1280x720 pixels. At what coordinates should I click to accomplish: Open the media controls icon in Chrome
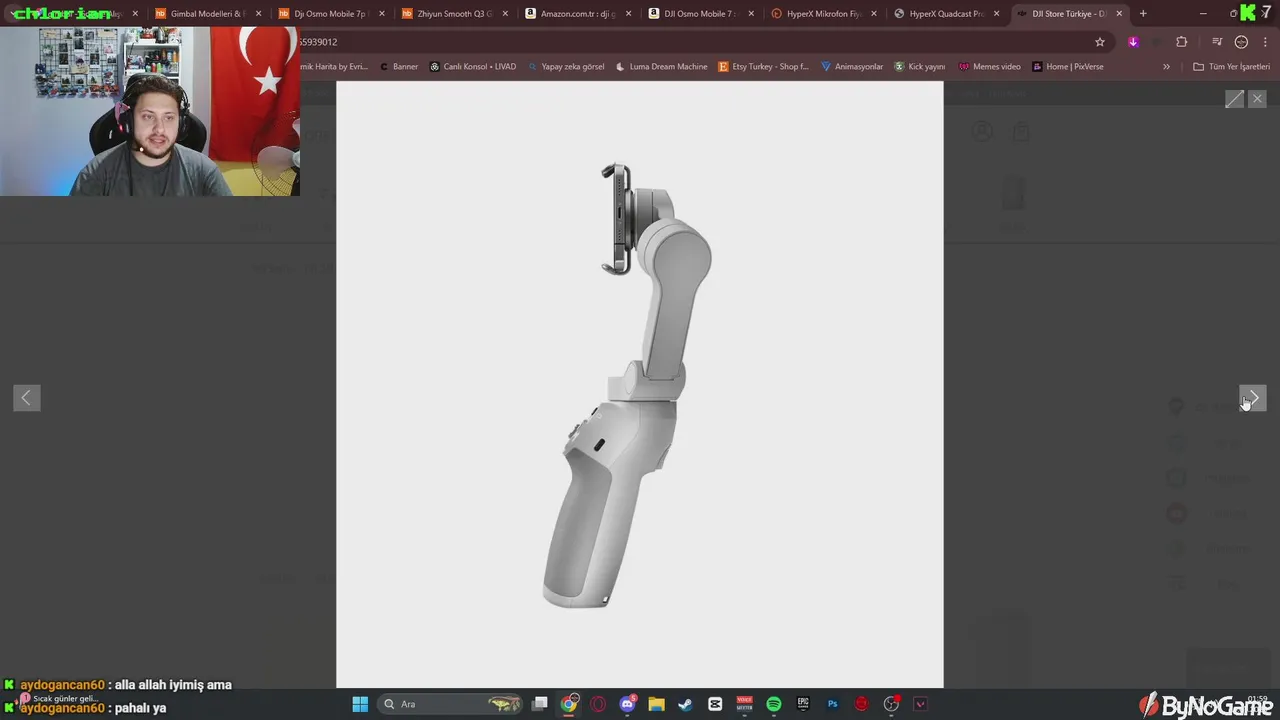click(x=1217, y=42)
